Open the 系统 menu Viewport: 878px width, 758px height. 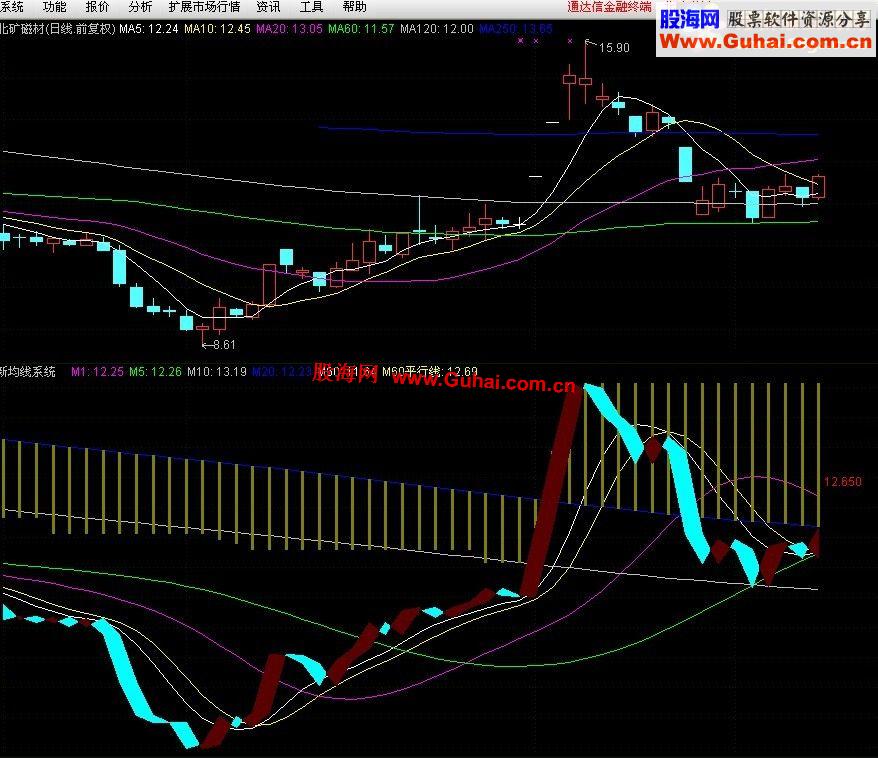11,7
